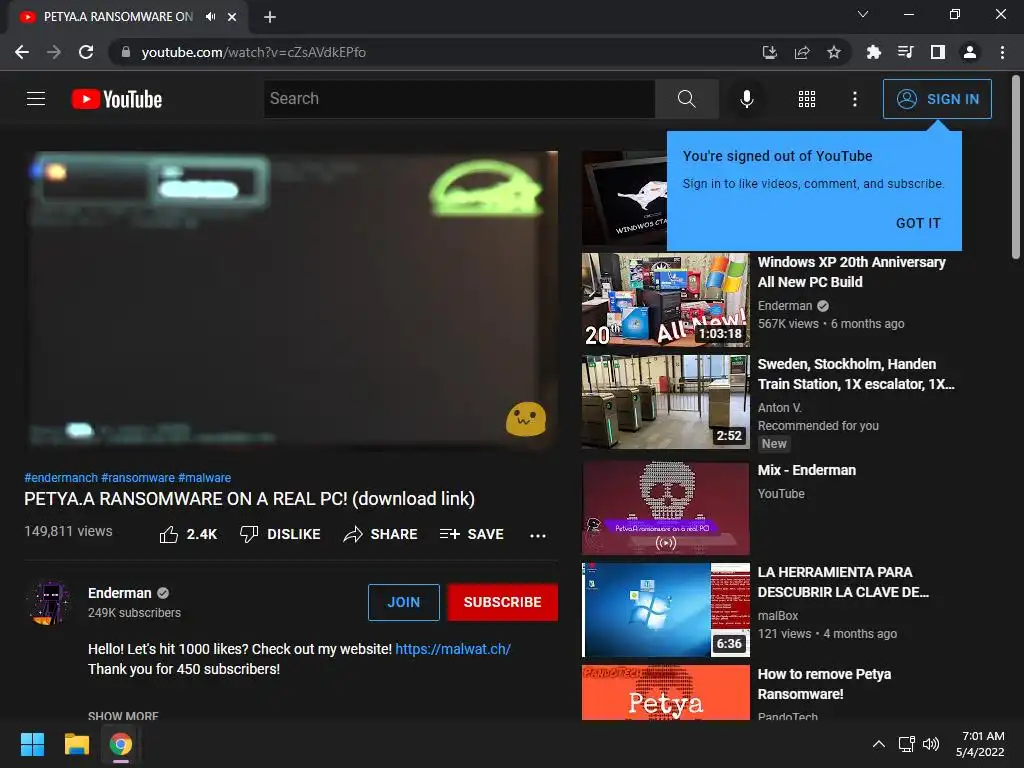Dislike the video

[x=280, y=534]
